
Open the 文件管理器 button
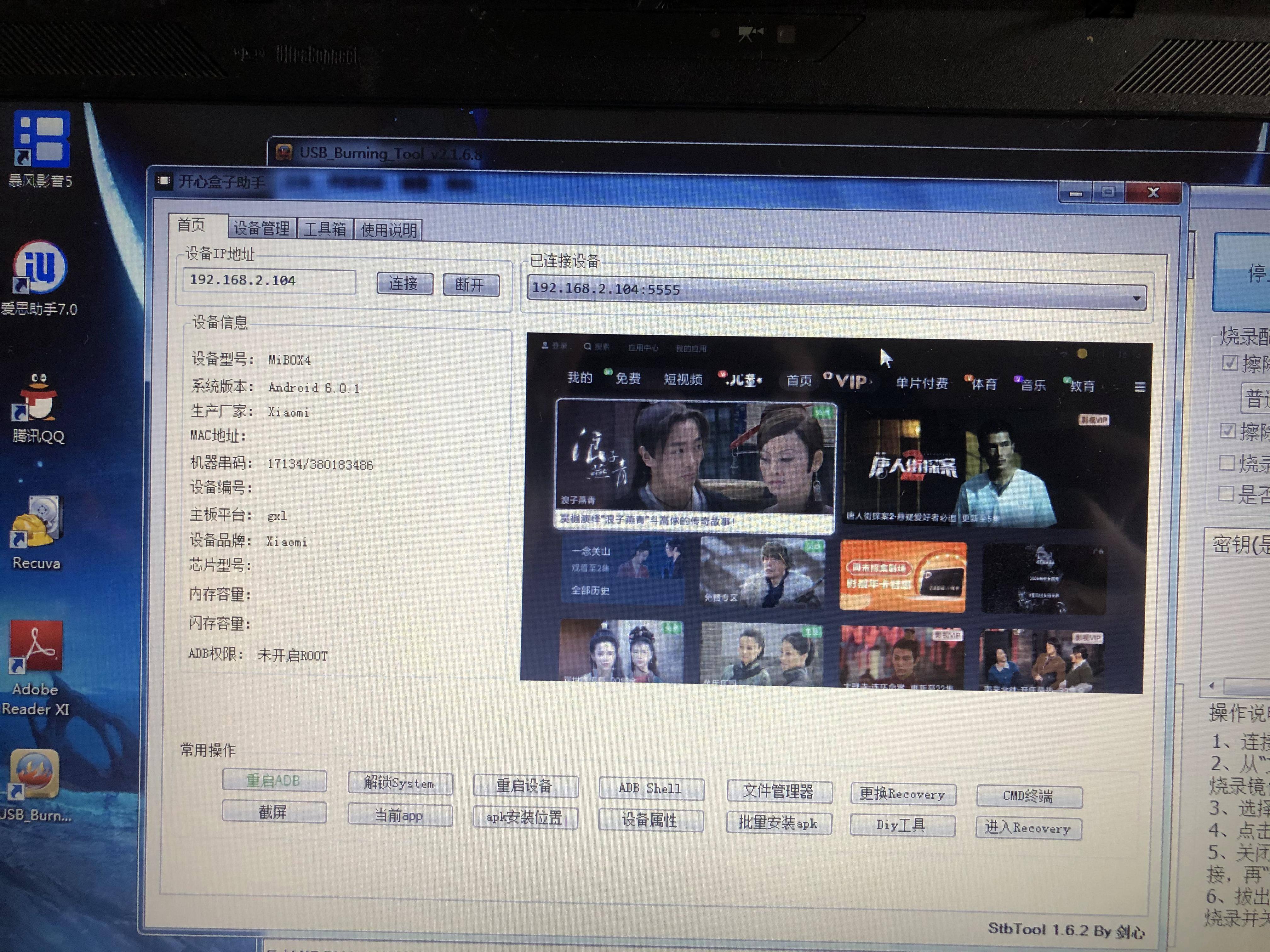(779, 791)
